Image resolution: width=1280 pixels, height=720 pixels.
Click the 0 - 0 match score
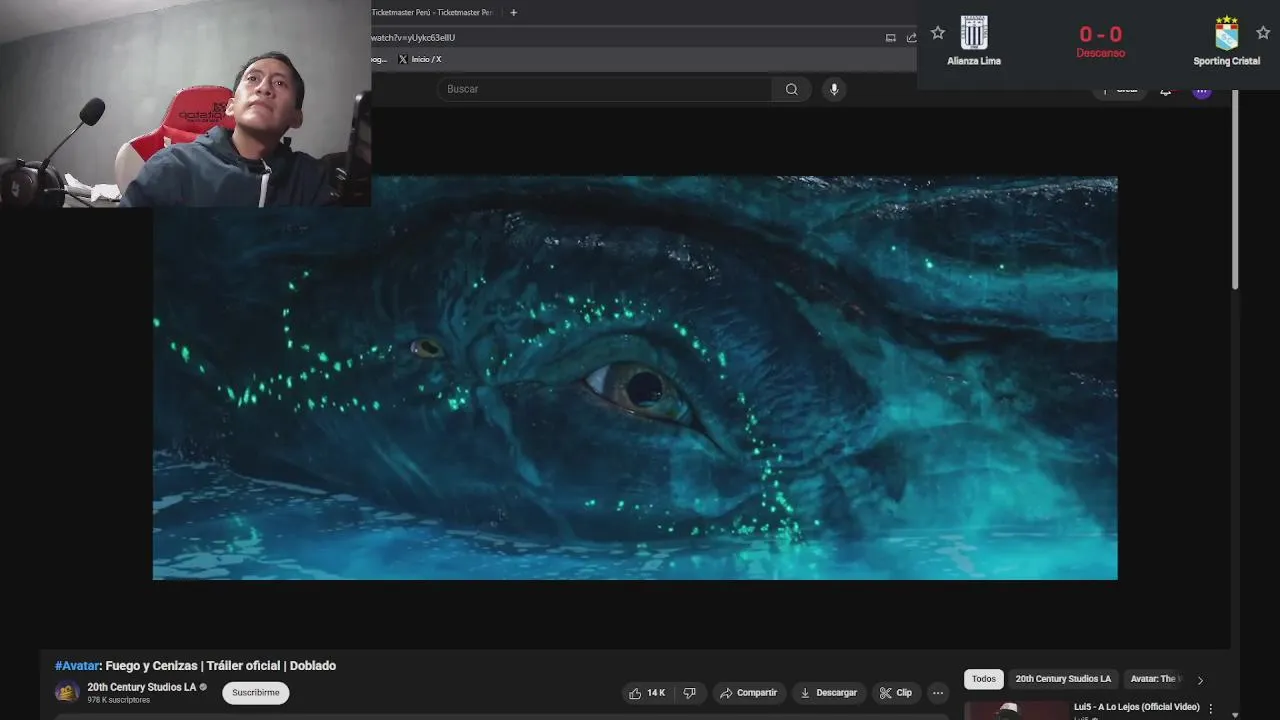click(1101, 35)
